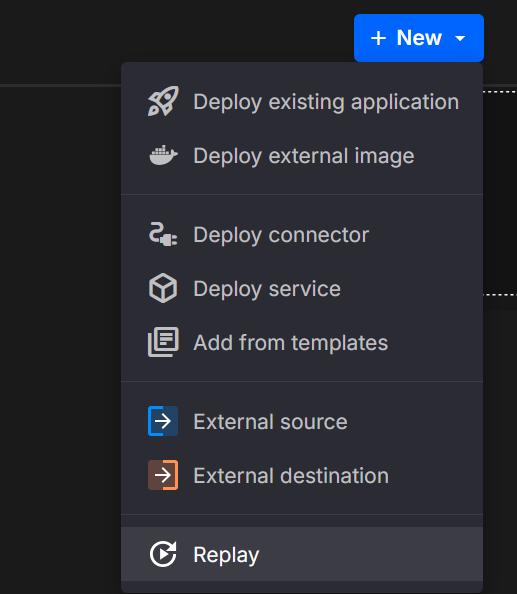Select Deploy connector from the menu
This screenshot has height=594, width=517.
[302, 235]
